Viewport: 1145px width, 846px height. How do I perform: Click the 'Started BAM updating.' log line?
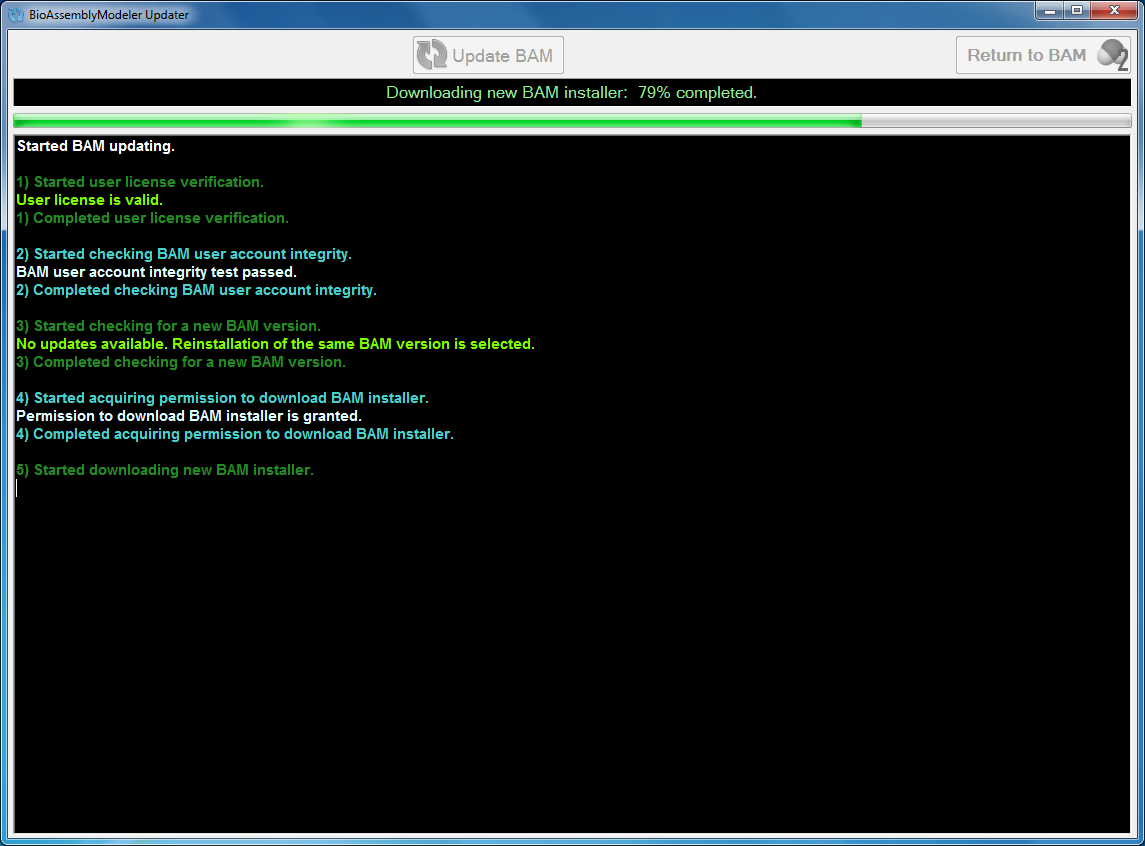point(96,146)
